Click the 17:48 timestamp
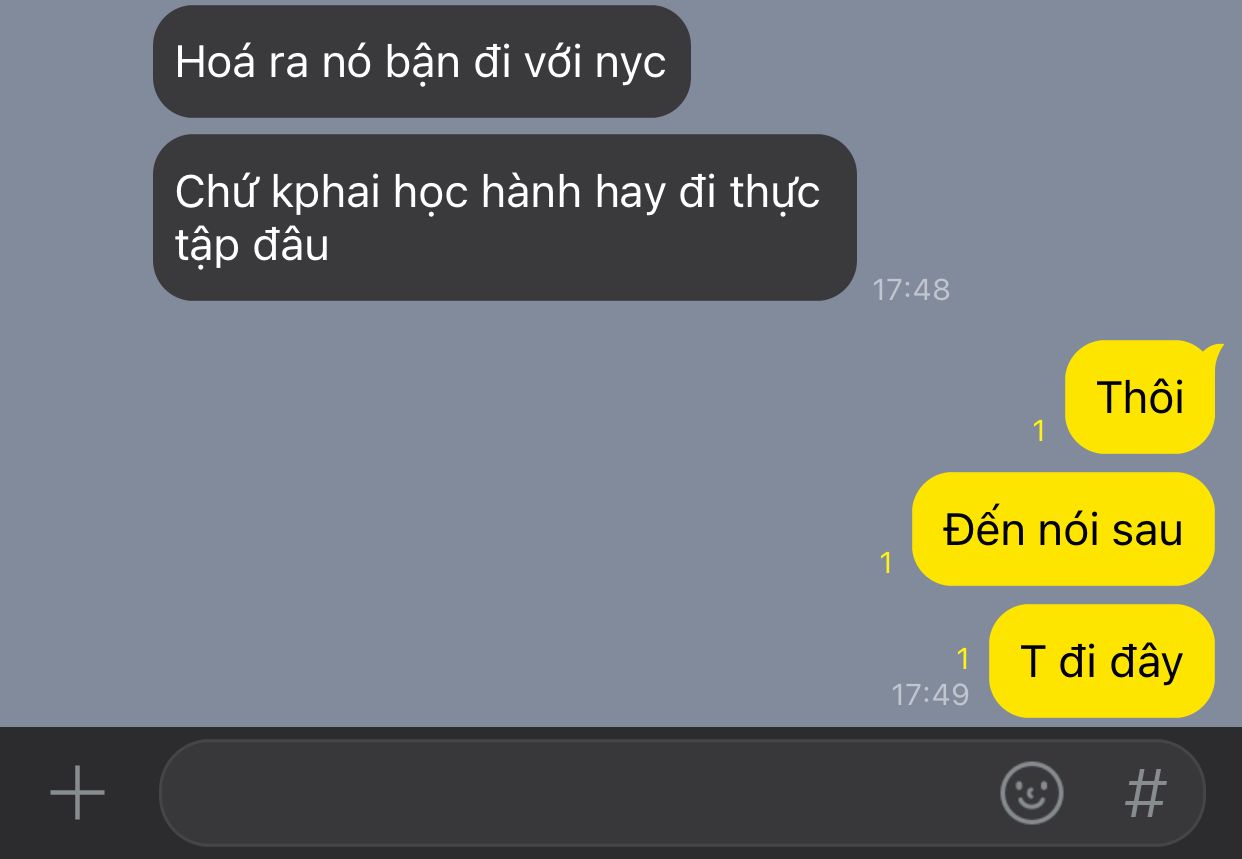Screen dimensions: 1242x859 (911, 290)
